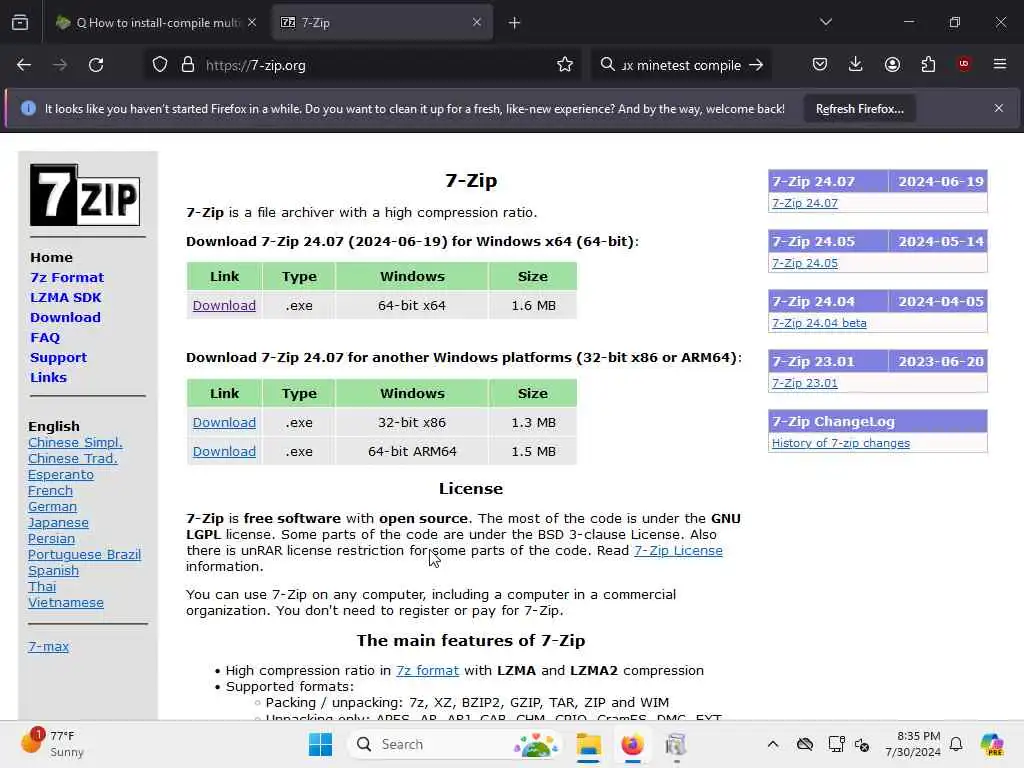Image resolution: width=1024 pixels, height=768 pixels.
Task: Open 7-Zip 23.01 news link
Action: [805, 383]
